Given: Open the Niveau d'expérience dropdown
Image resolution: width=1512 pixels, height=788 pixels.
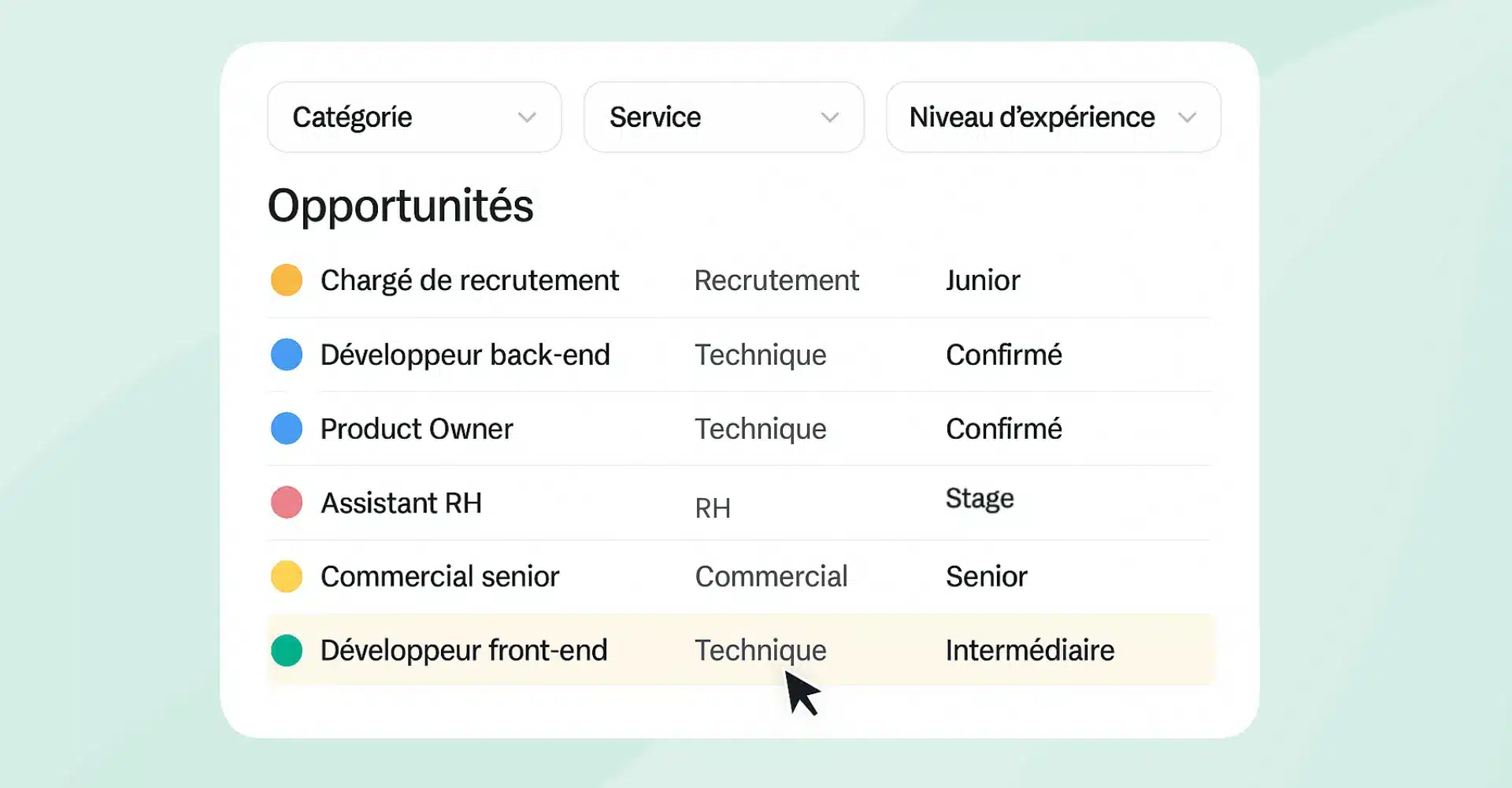Looking at the screenshot, I should point(1052,117).
